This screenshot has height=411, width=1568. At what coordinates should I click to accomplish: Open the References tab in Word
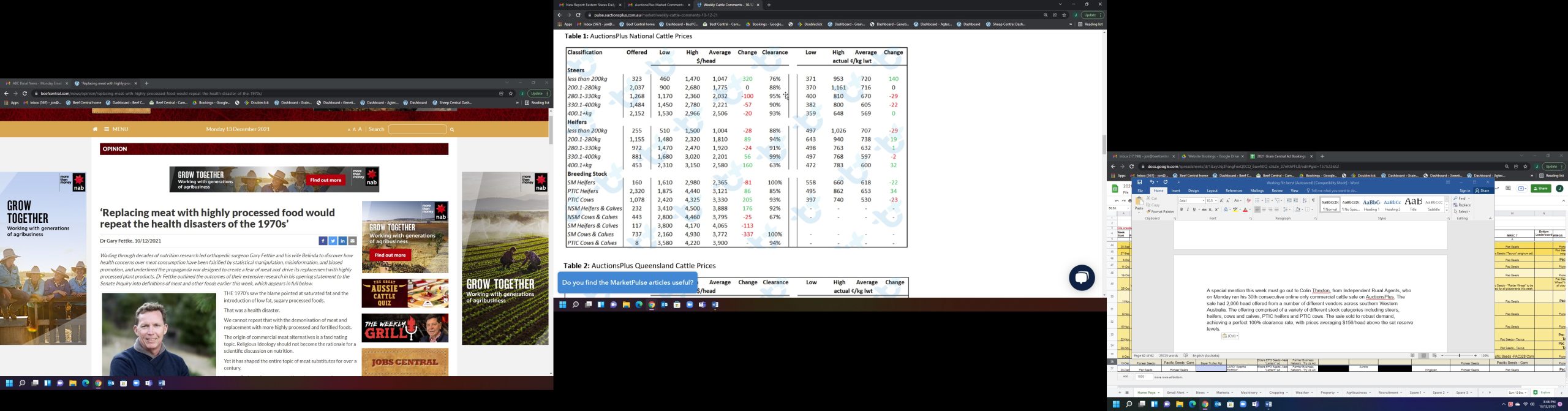(x=1234, y=191)
